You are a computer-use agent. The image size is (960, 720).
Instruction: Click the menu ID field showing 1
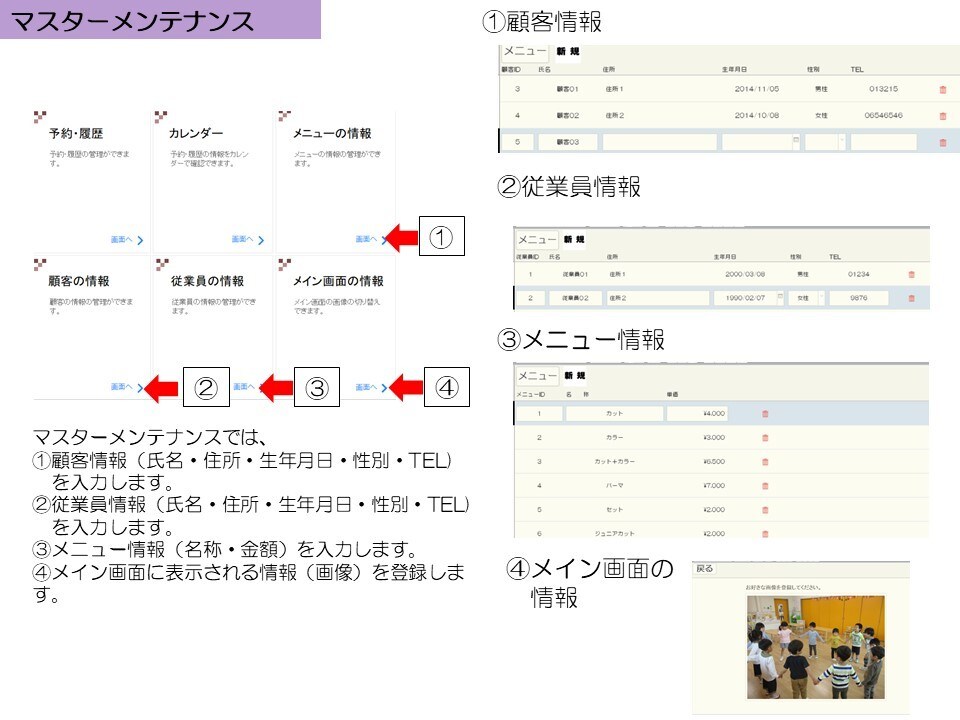(539, 414)
